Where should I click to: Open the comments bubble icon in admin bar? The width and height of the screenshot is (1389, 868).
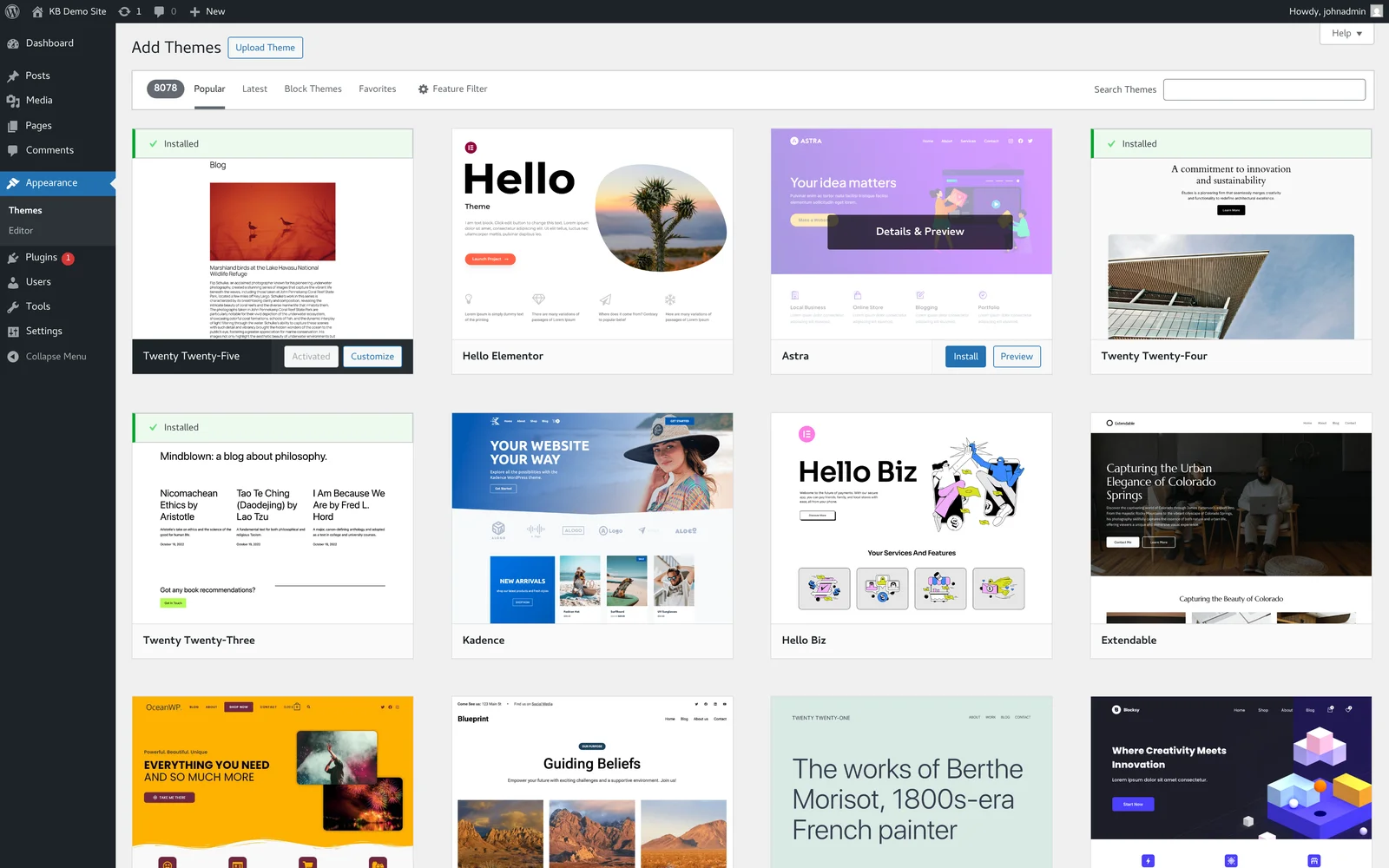(160, 11)
